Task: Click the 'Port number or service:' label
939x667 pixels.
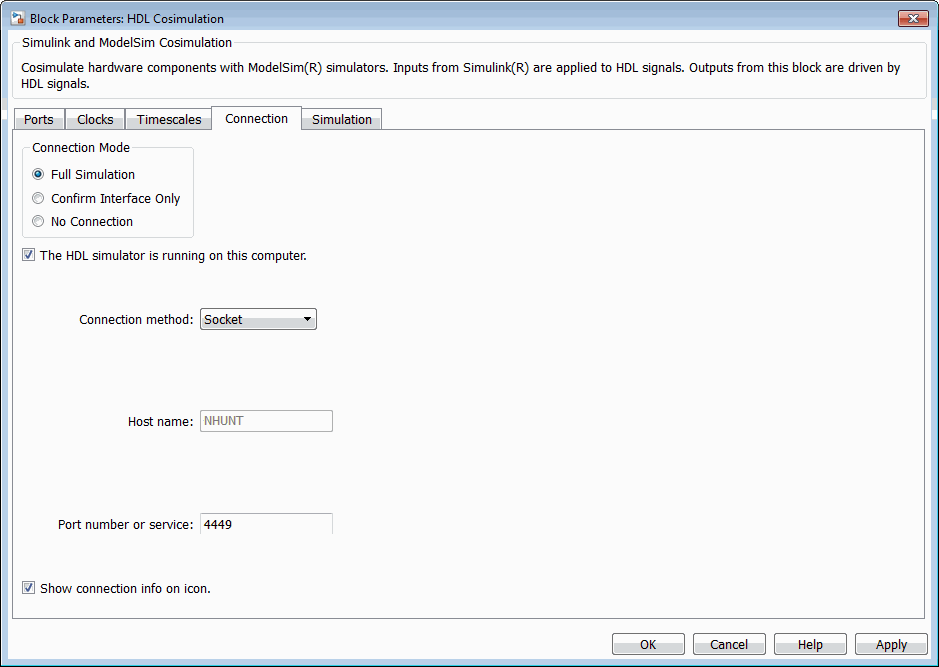Action: pyautogui.click(x=126, y=524)
